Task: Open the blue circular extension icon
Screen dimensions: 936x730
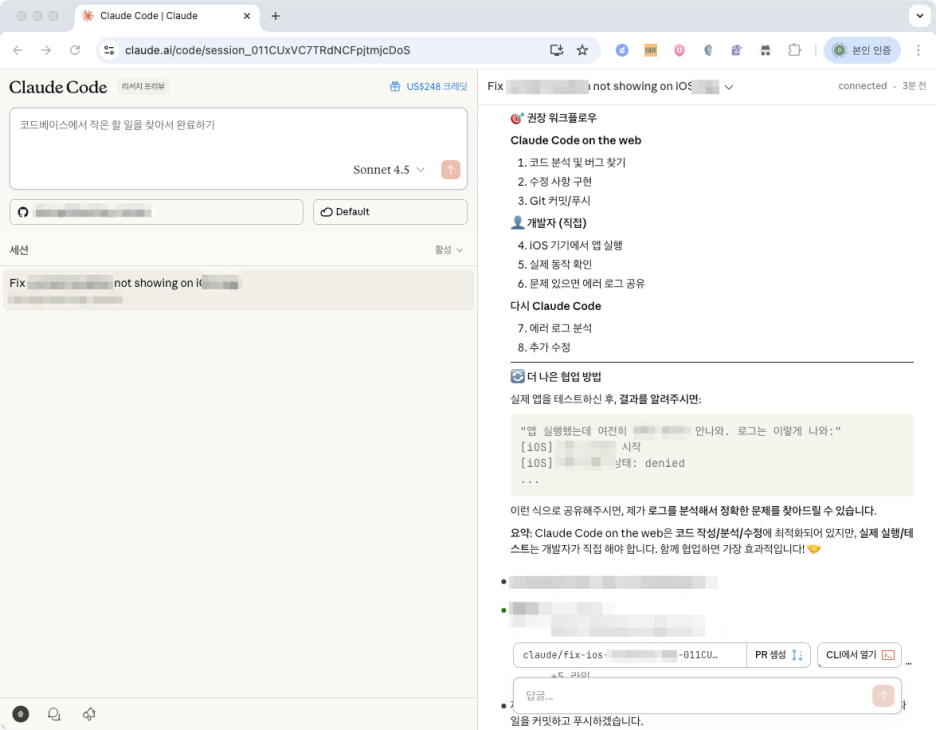Action: pos(622,50)
